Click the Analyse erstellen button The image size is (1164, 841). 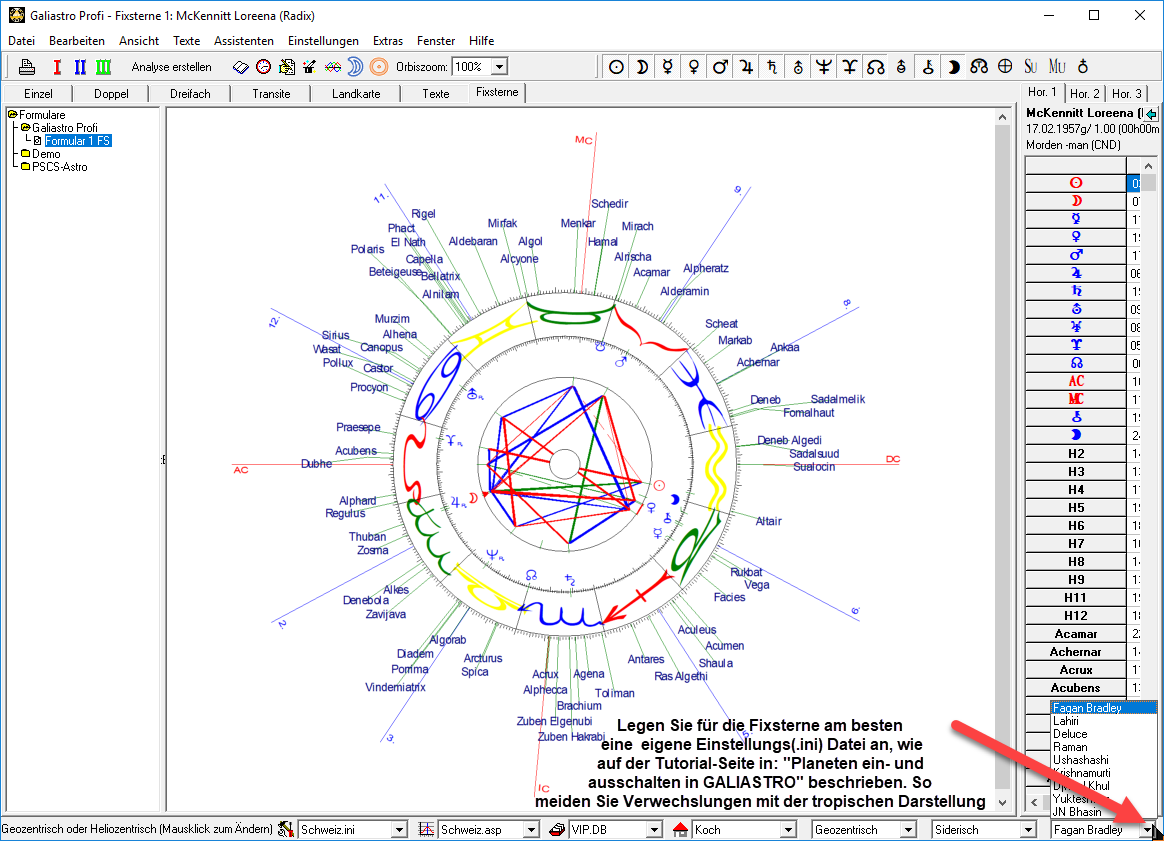point(171,67)
